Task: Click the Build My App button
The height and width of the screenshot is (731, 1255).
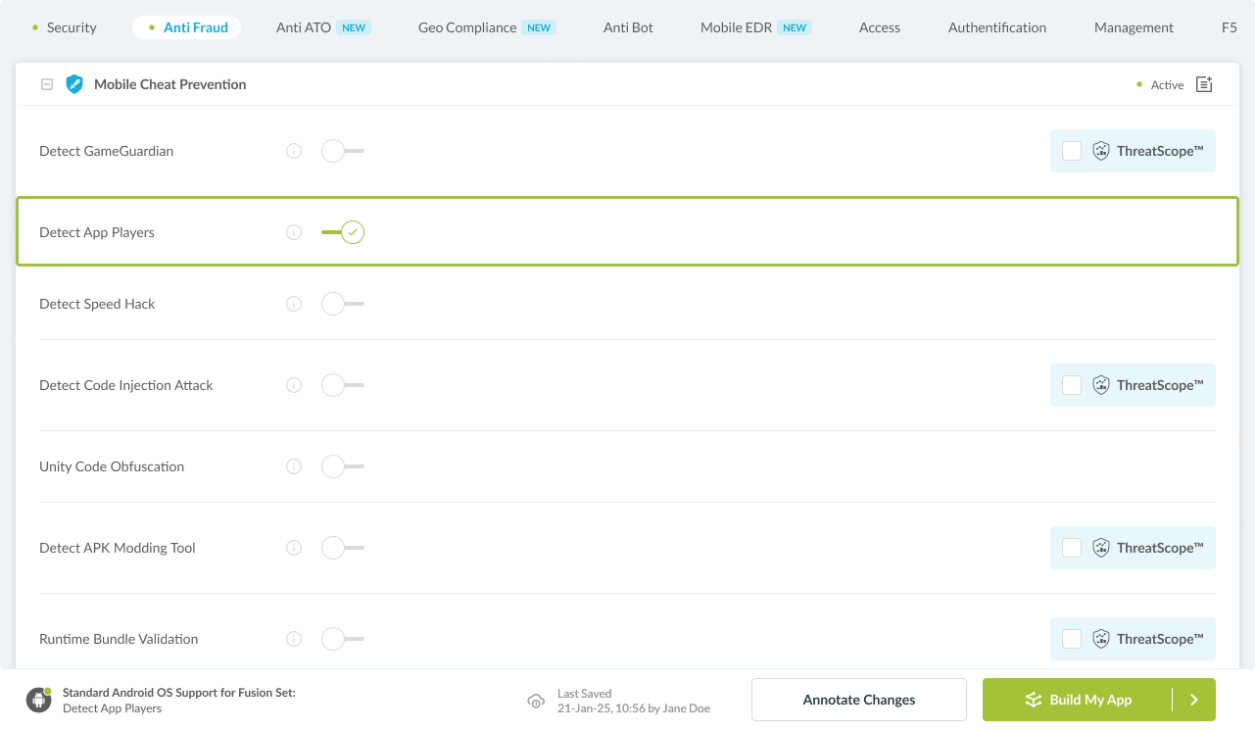Action: [x=1078, y=700]
